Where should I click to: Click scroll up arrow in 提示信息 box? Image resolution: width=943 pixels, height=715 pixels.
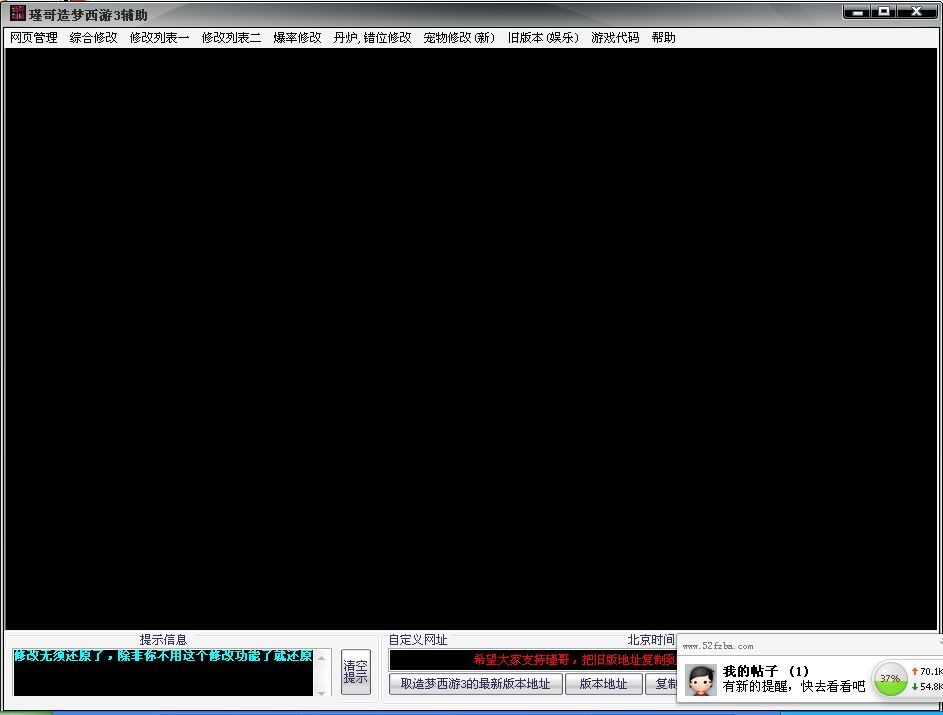pos(322,658)
